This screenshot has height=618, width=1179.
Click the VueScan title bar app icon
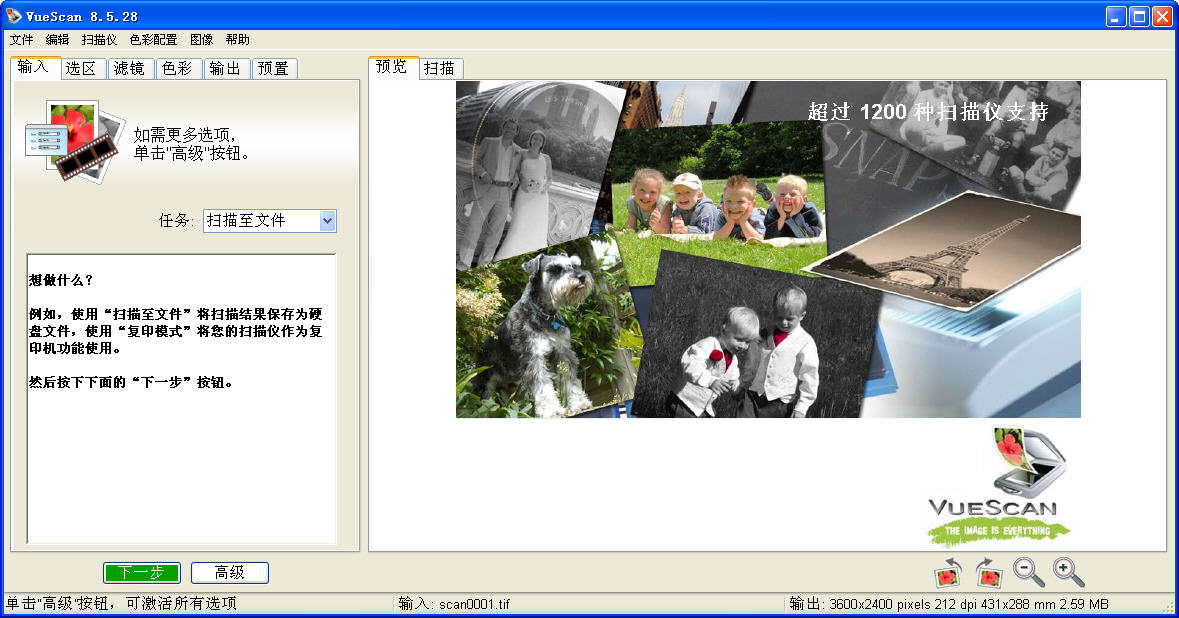(13, 16)
